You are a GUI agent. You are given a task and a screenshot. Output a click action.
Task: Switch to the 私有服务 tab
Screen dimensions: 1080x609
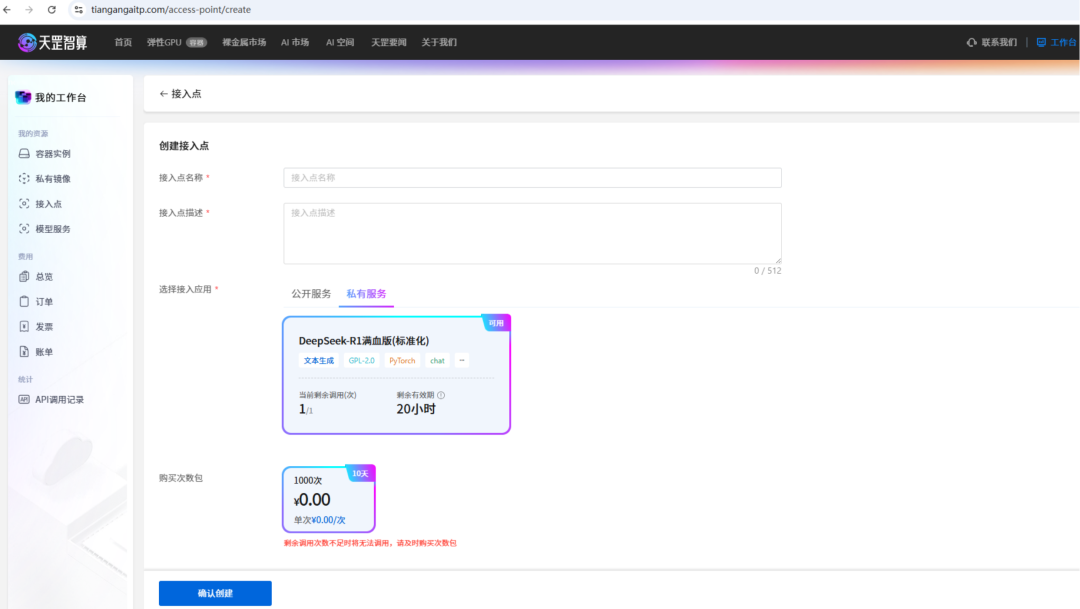366,293
